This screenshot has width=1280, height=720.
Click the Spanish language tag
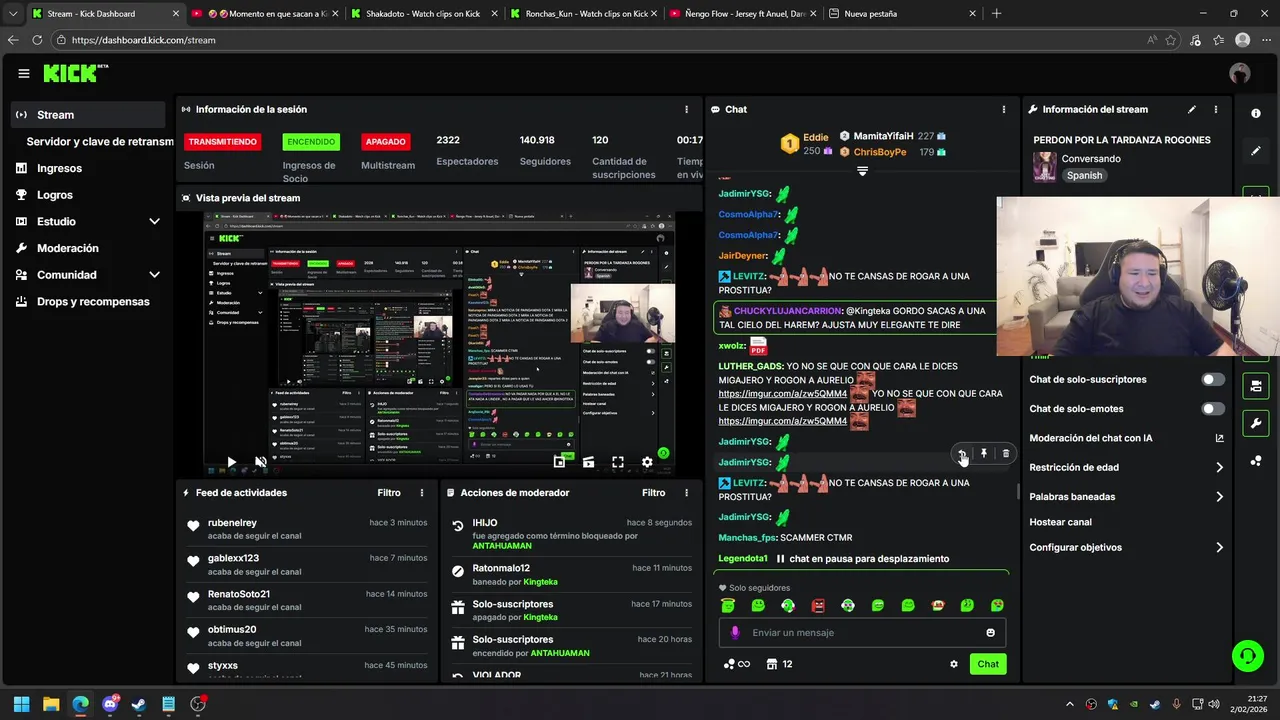click(1084, 175)
